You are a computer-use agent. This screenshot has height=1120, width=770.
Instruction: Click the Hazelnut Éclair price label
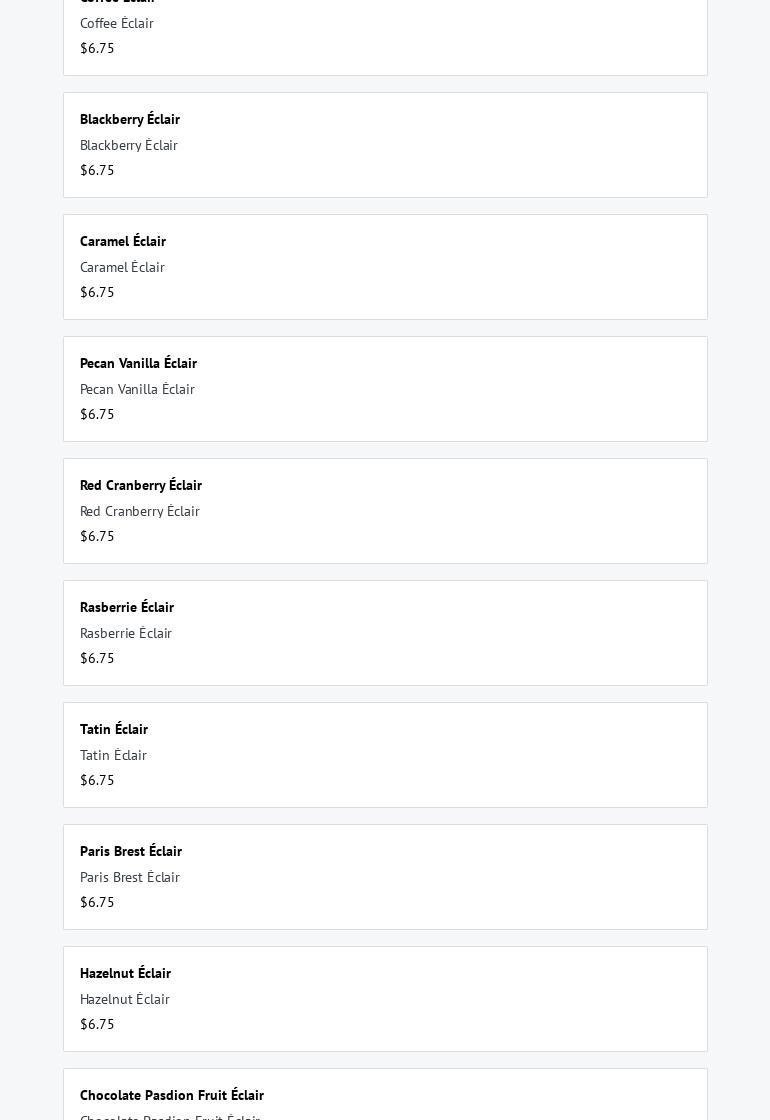[97, 1024]
